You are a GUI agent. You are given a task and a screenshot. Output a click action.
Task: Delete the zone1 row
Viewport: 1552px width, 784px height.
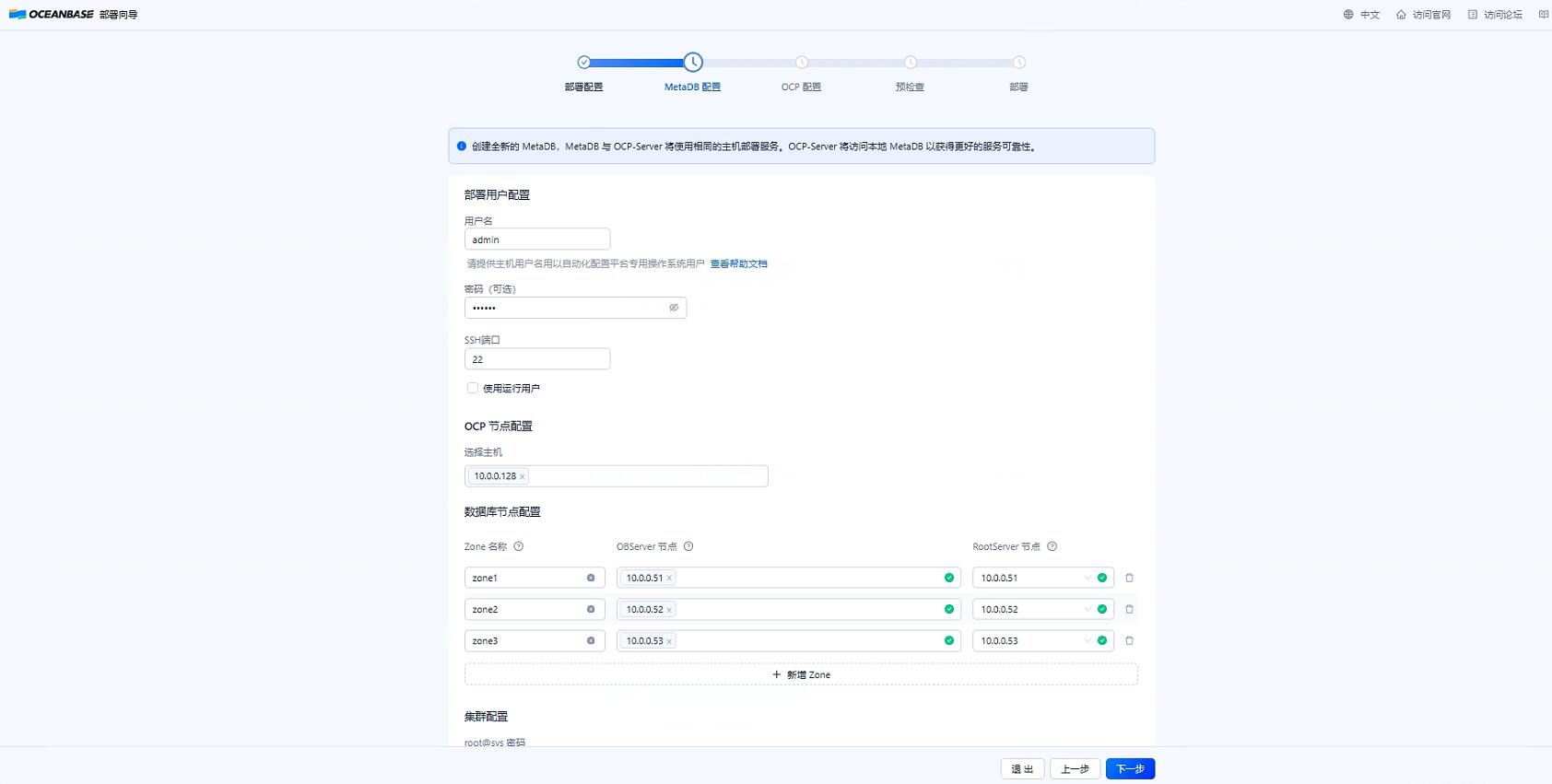[x=1129, y=578]
